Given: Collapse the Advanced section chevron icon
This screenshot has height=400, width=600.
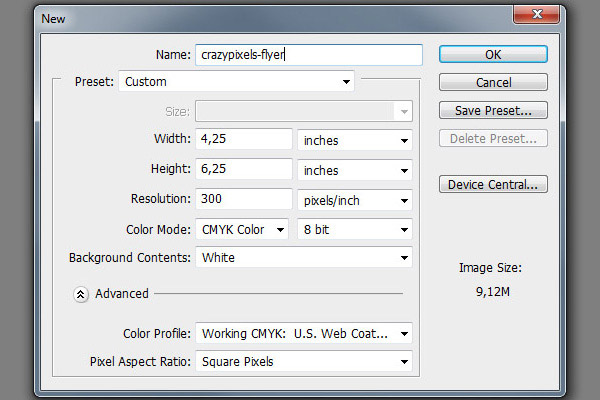Looking at the screenshot, I should (x=81, y=294).
